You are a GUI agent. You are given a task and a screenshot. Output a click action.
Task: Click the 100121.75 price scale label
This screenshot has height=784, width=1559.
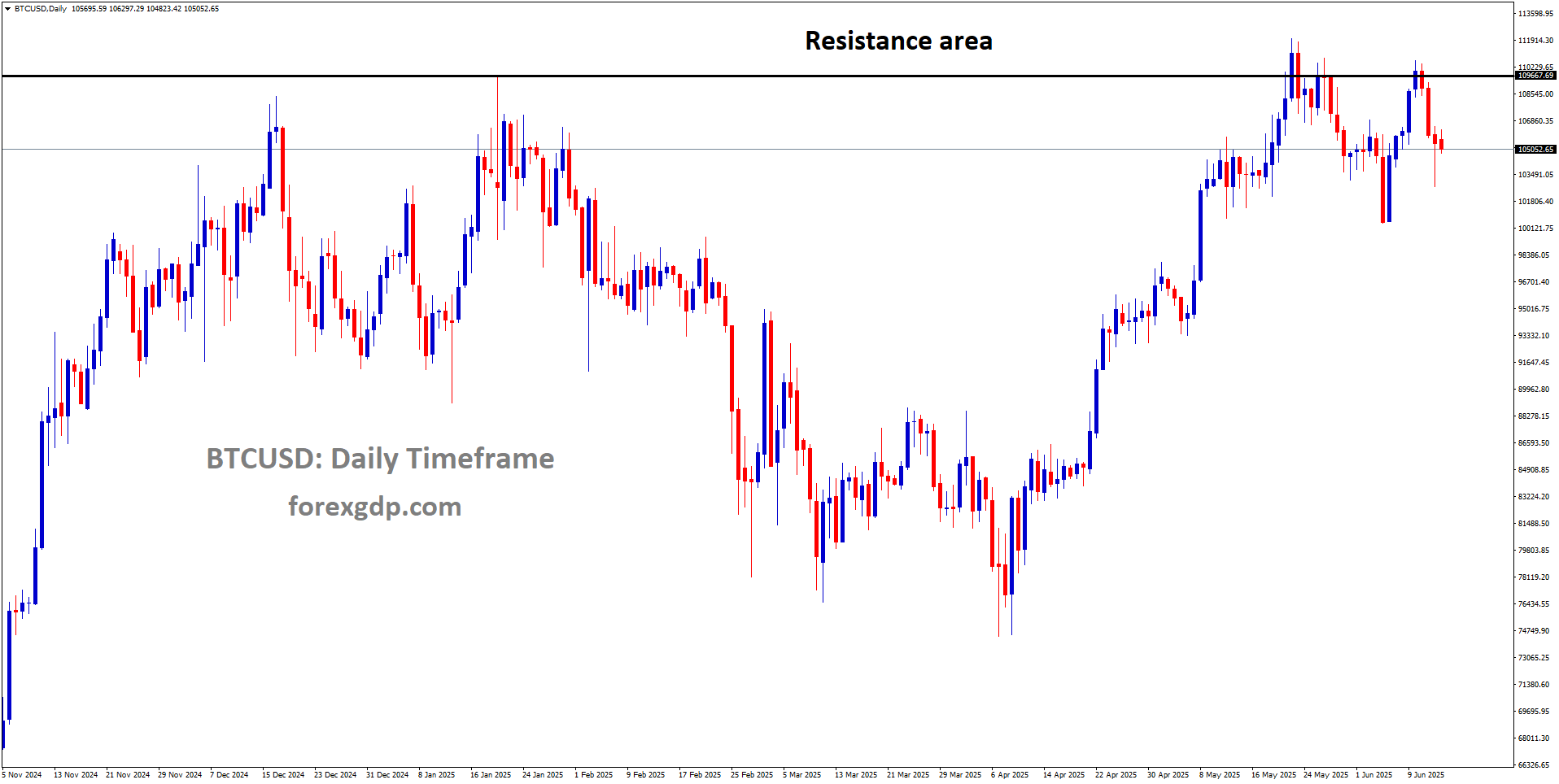(1535, 229)
